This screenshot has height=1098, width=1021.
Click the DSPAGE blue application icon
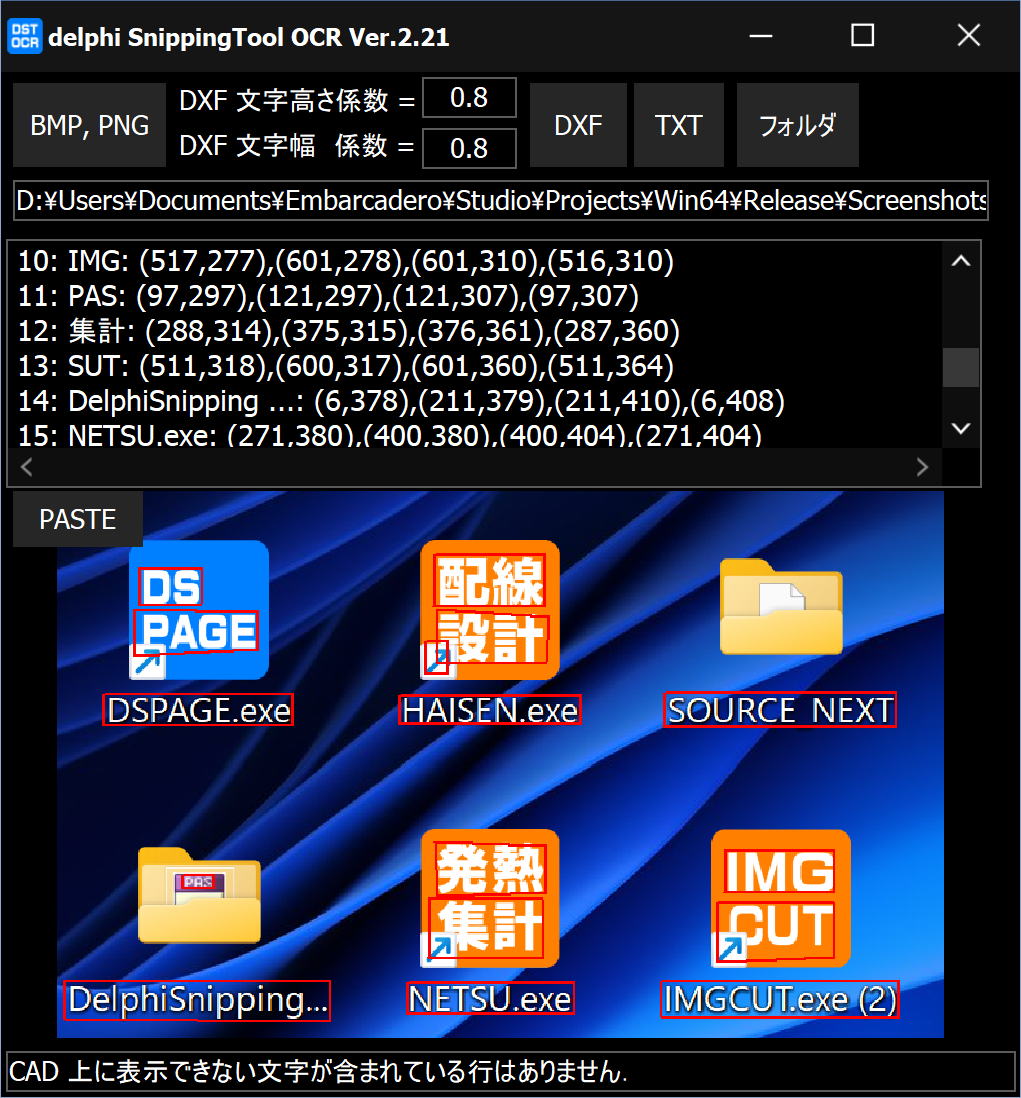[199, 610]
